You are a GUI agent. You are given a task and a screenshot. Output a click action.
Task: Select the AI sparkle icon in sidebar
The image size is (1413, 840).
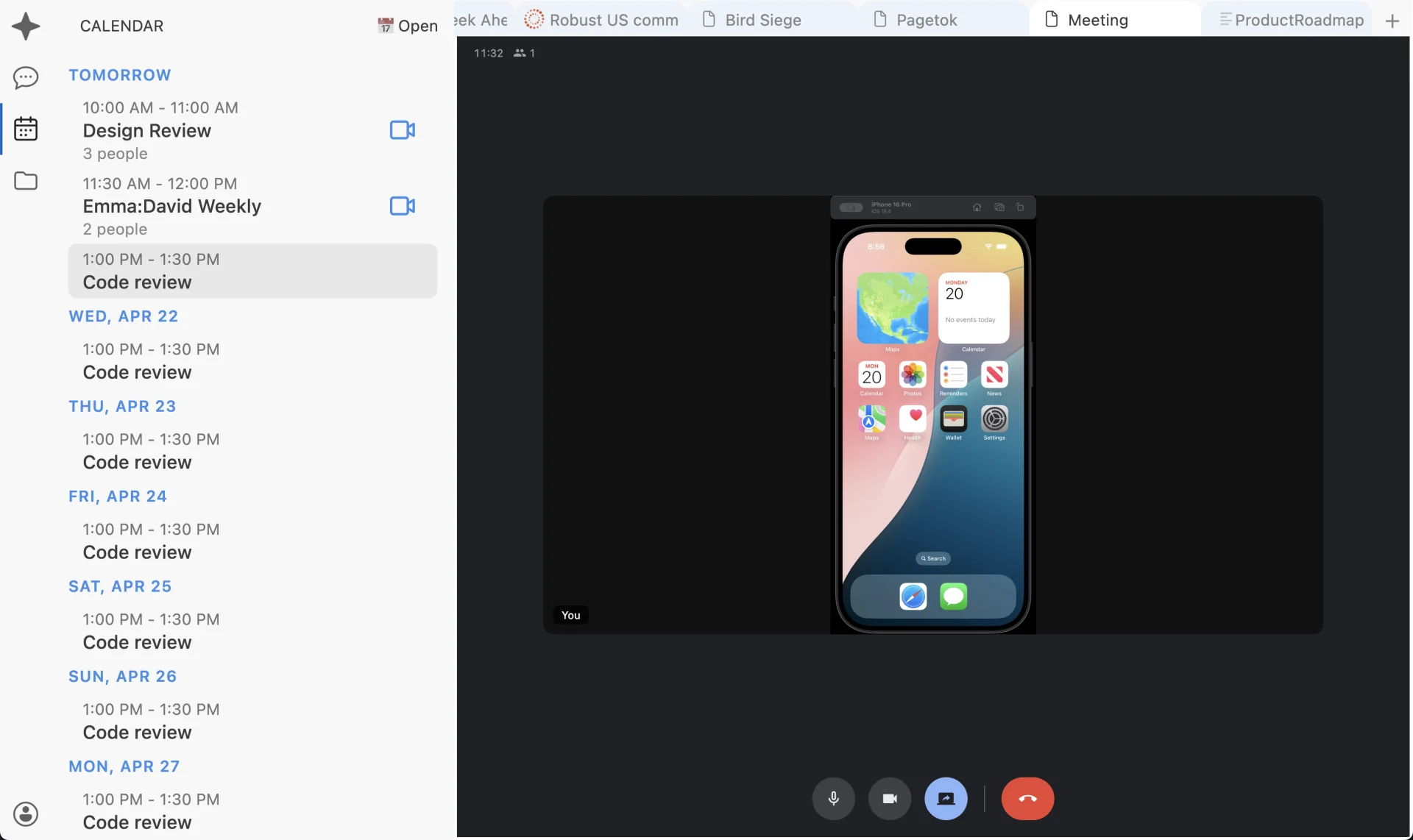[x=26, y=25]
